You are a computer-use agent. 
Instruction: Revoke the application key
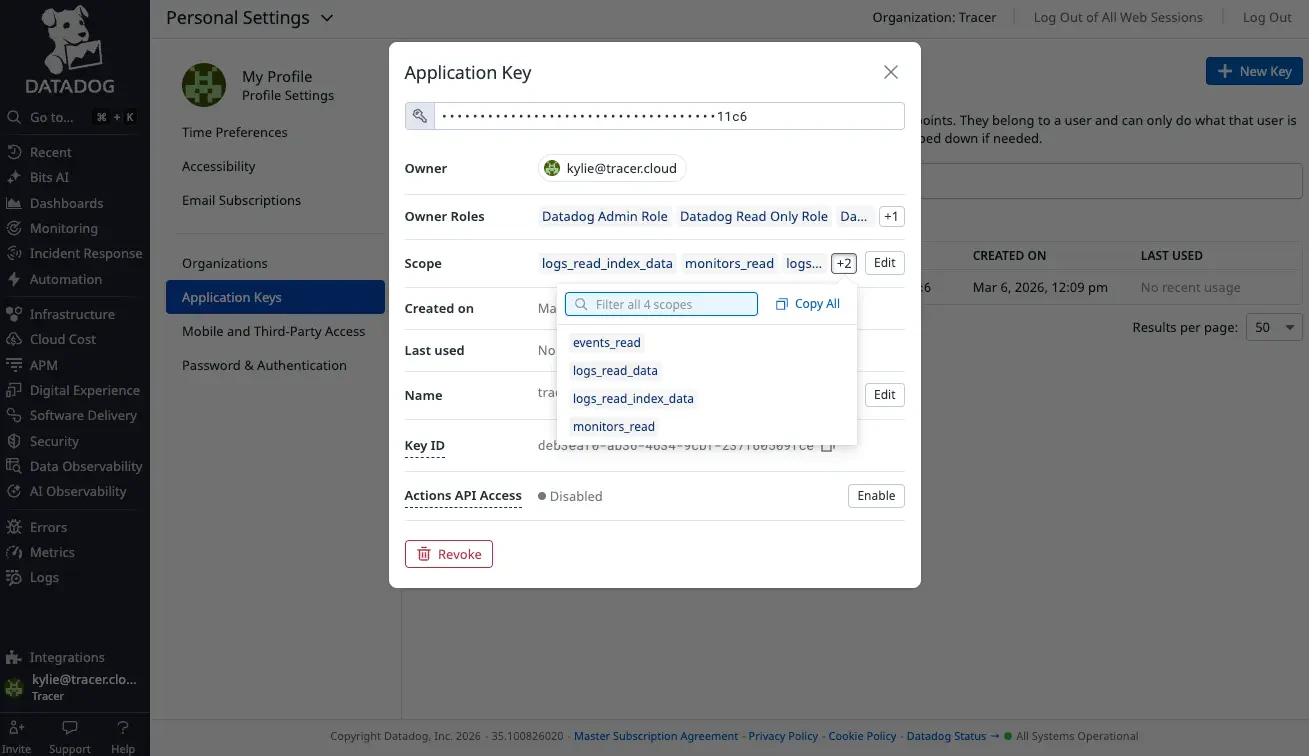pyautogui.click(x=448, y=553)
